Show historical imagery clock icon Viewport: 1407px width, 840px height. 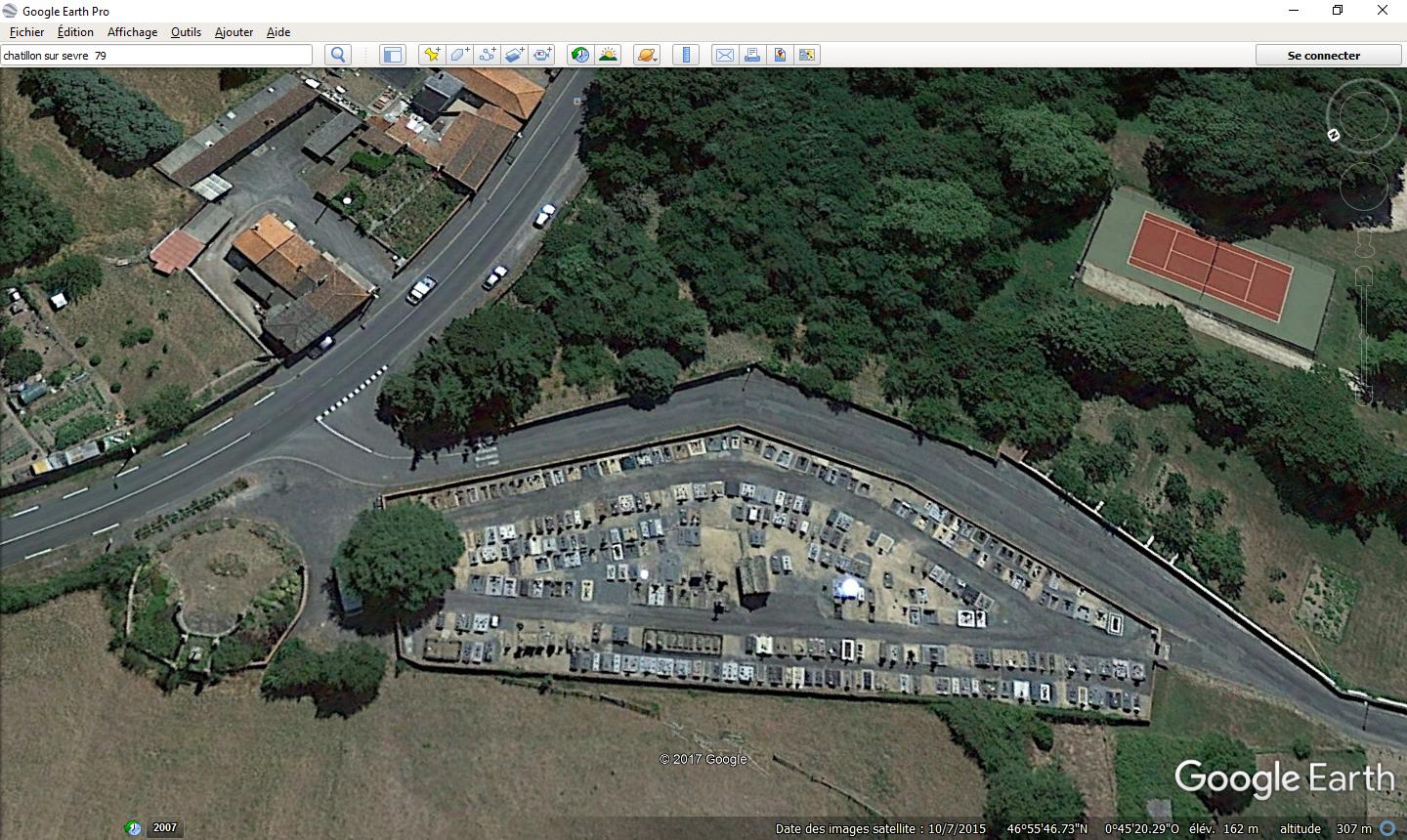coord(580,55)
